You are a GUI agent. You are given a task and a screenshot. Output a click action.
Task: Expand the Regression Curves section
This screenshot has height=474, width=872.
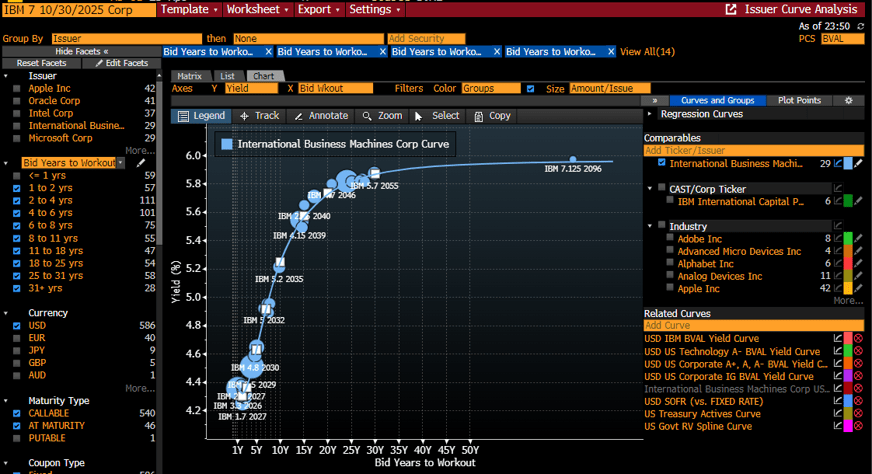pyautogui.click(x=650, y=114)
